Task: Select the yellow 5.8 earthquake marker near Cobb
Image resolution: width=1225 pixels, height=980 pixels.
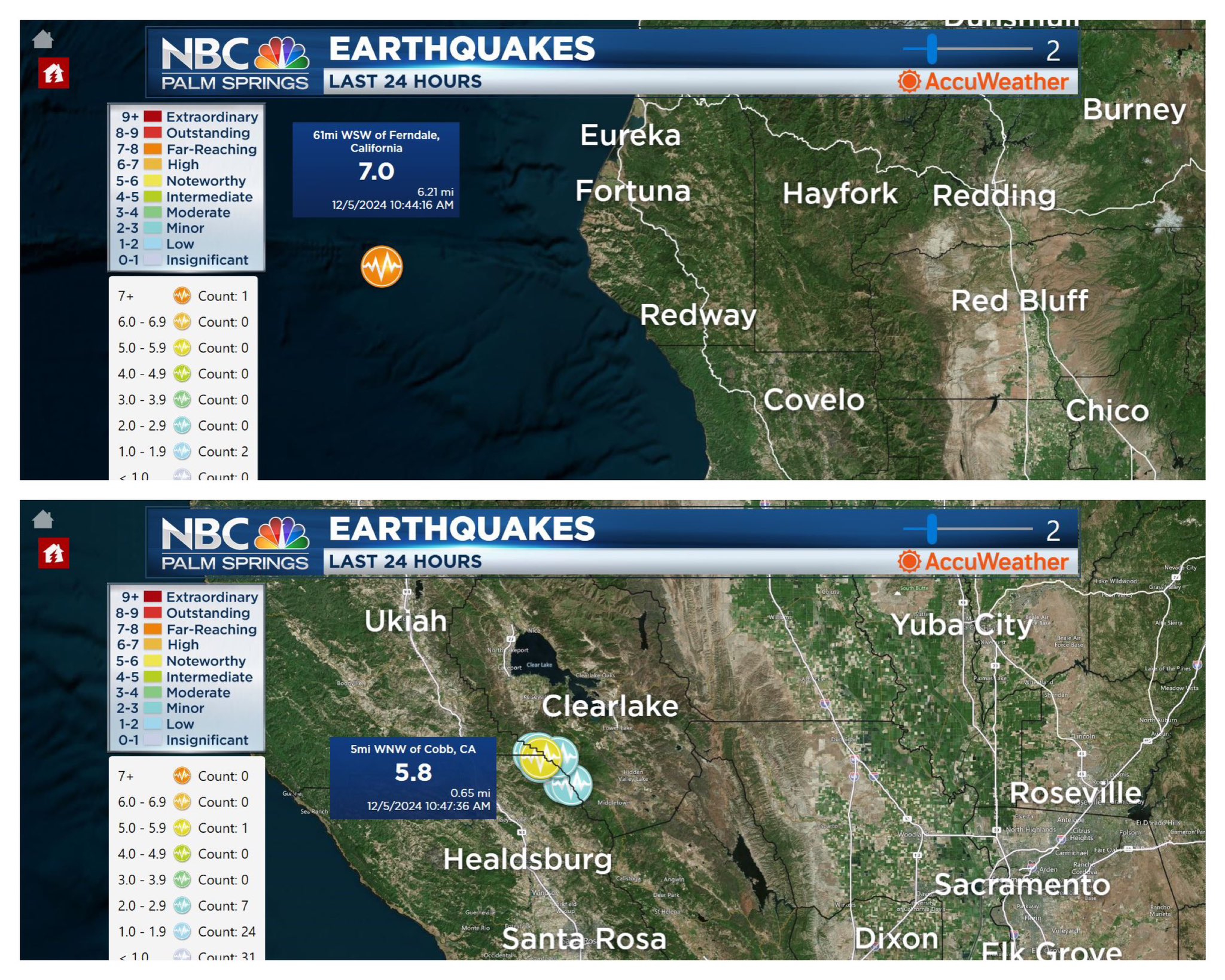Action: tap(540, 759)
